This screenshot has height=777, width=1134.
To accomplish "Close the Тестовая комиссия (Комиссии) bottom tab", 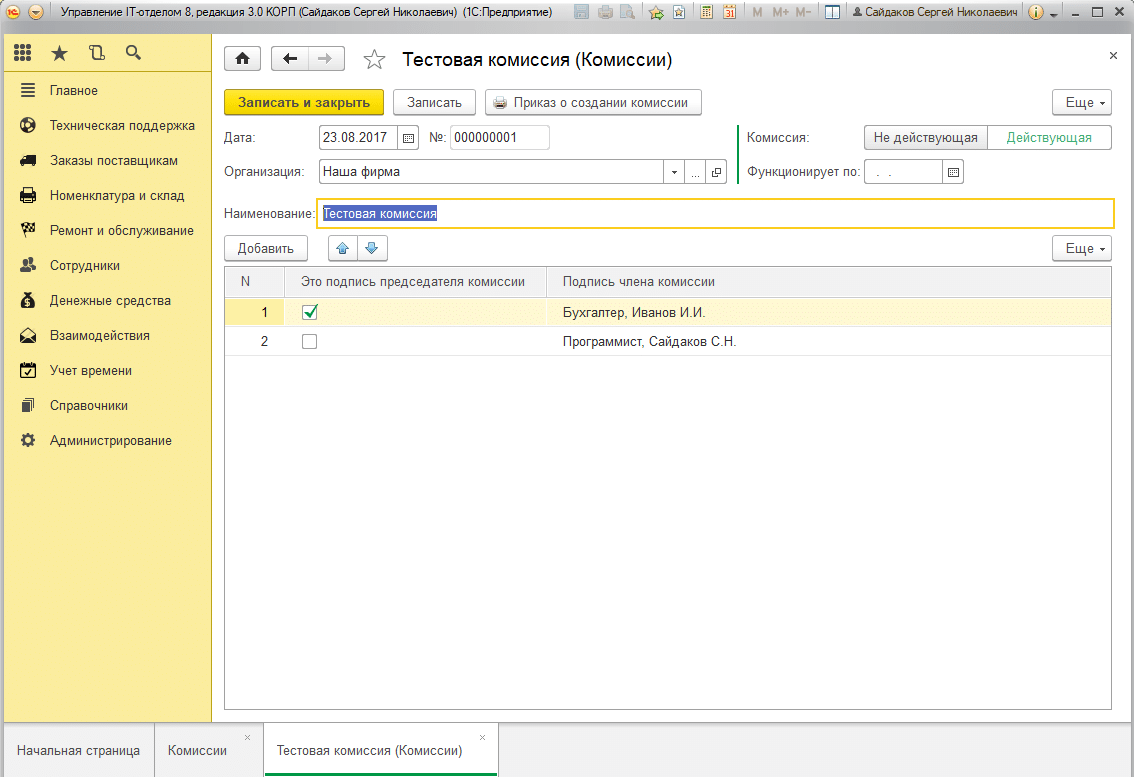I will 482,737.
